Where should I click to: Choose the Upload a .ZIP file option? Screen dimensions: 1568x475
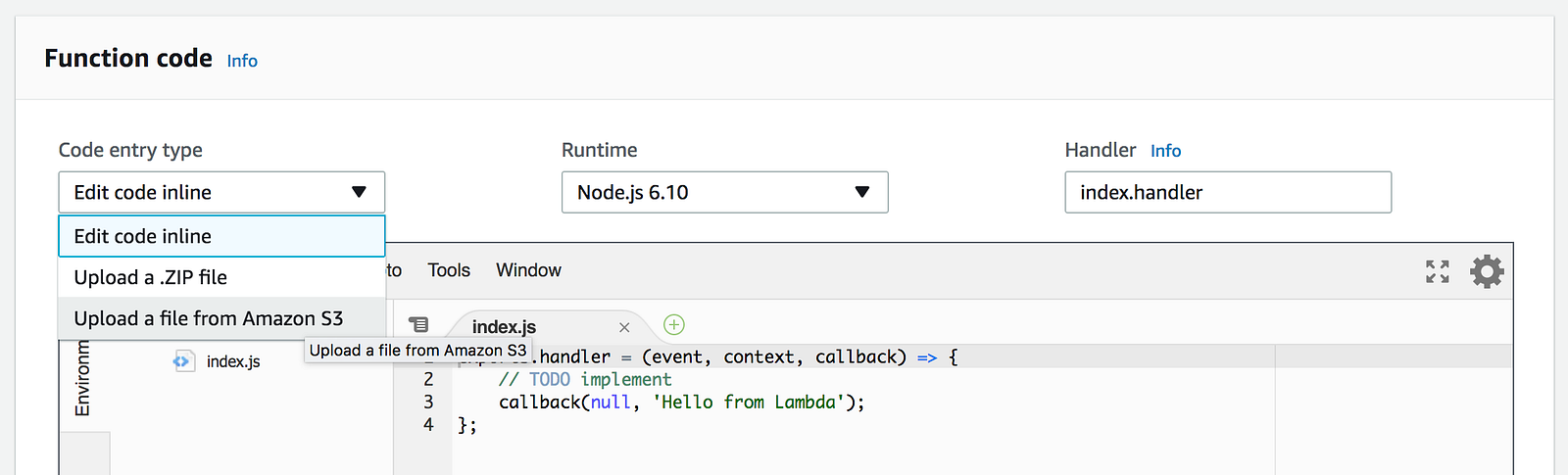coord(221,277)
